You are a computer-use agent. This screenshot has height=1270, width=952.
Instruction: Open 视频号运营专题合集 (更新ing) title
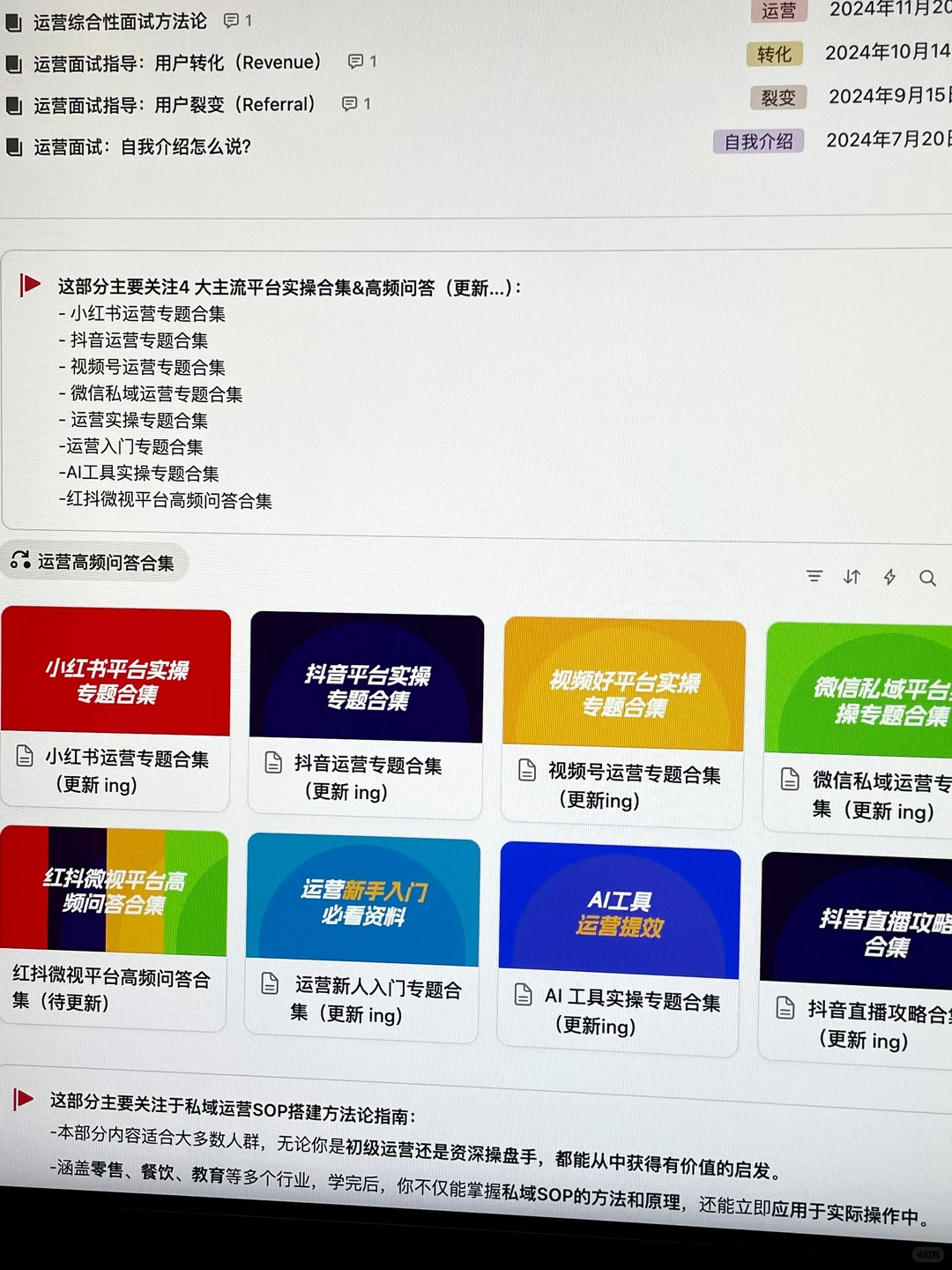tap(634, 787)
